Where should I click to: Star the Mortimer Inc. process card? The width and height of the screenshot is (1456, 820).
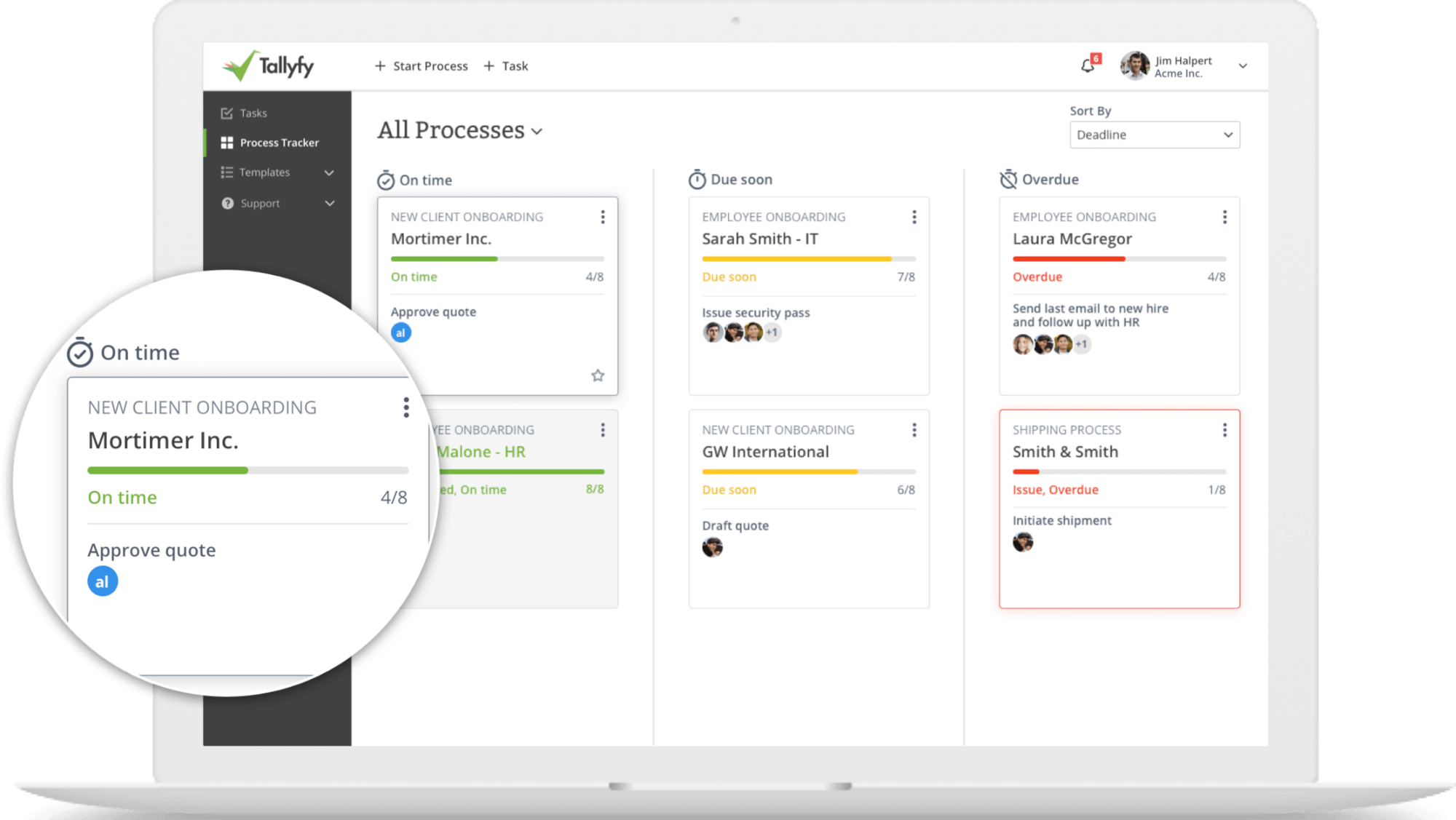[597, 375]
